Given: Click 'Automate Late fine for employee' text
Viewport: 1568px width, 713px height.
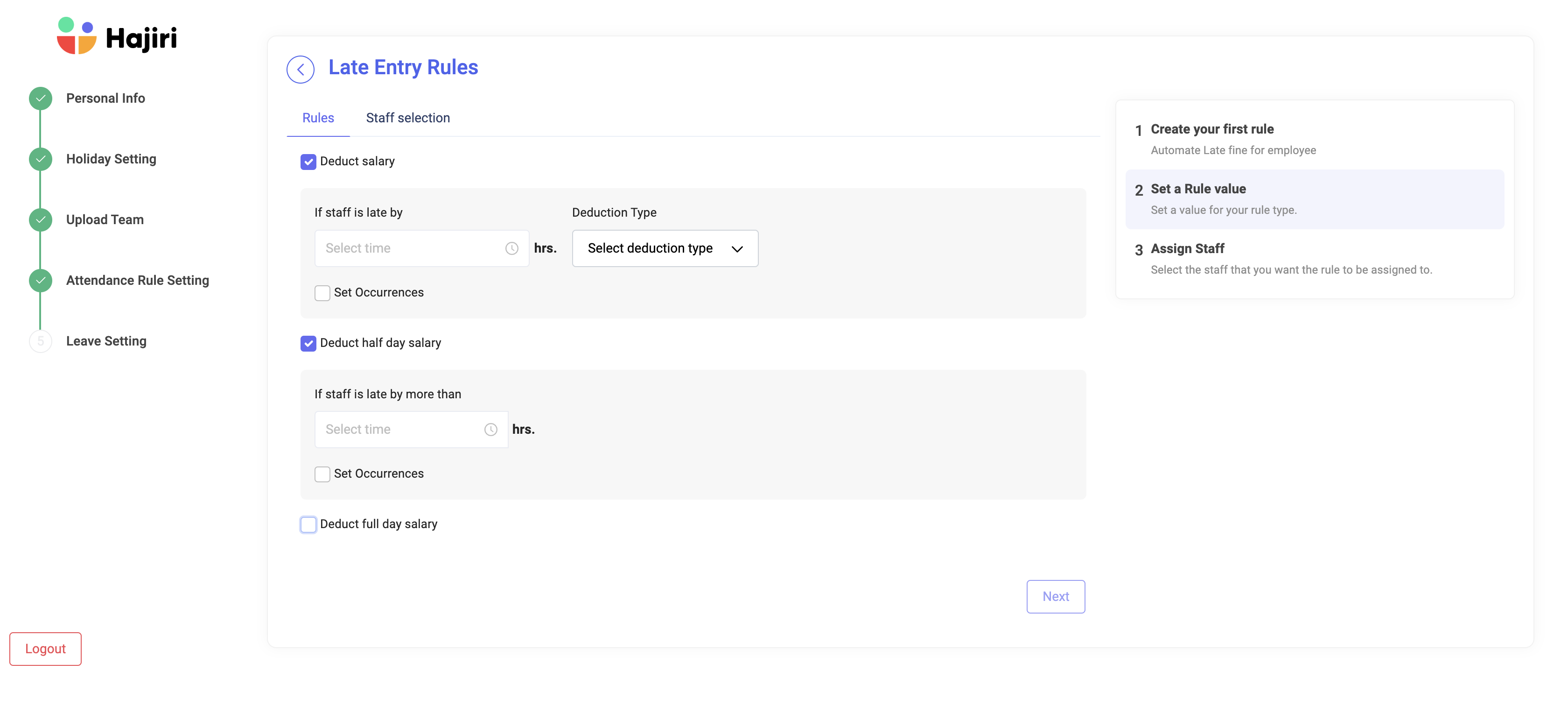Looking at the screenshot, I should tap(1233, 150).
